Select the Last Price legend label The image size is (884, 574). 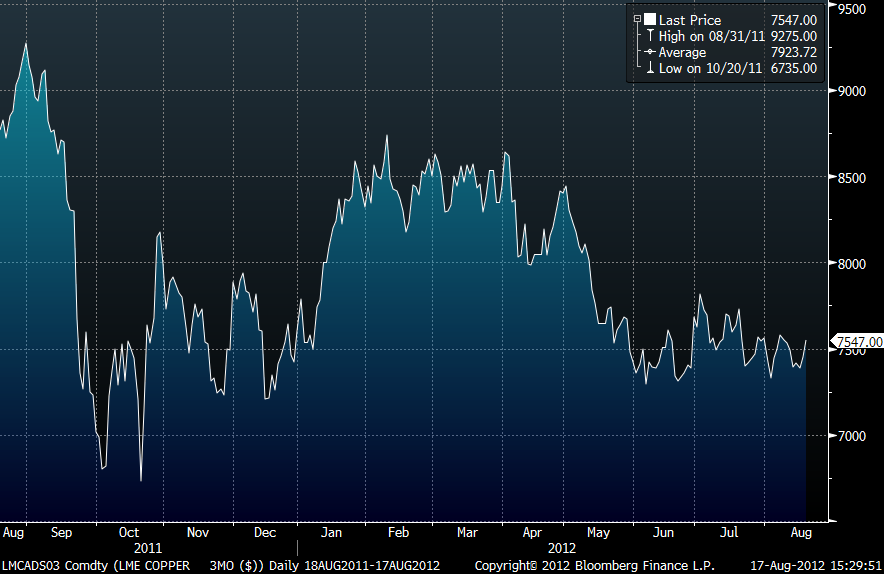(689, 20)
